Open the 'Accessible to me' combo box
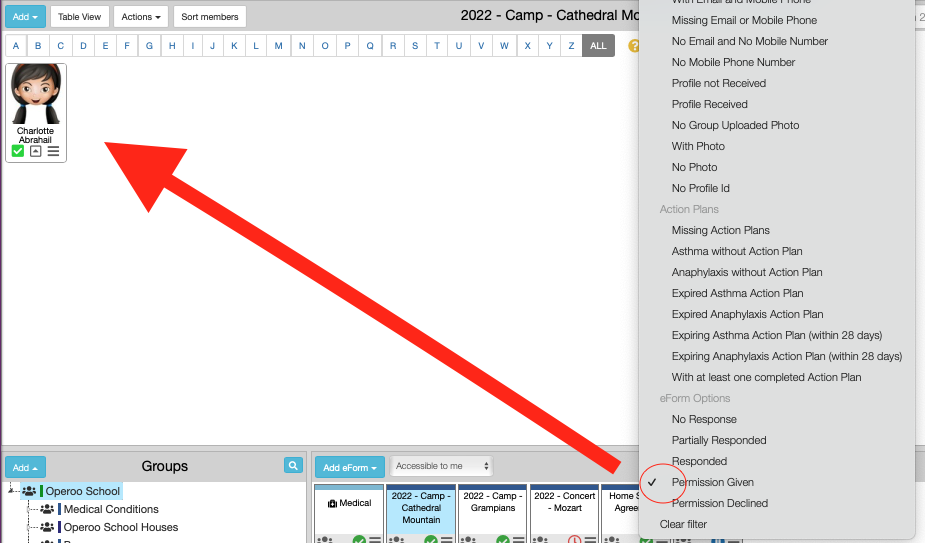 tap(442, 466)
